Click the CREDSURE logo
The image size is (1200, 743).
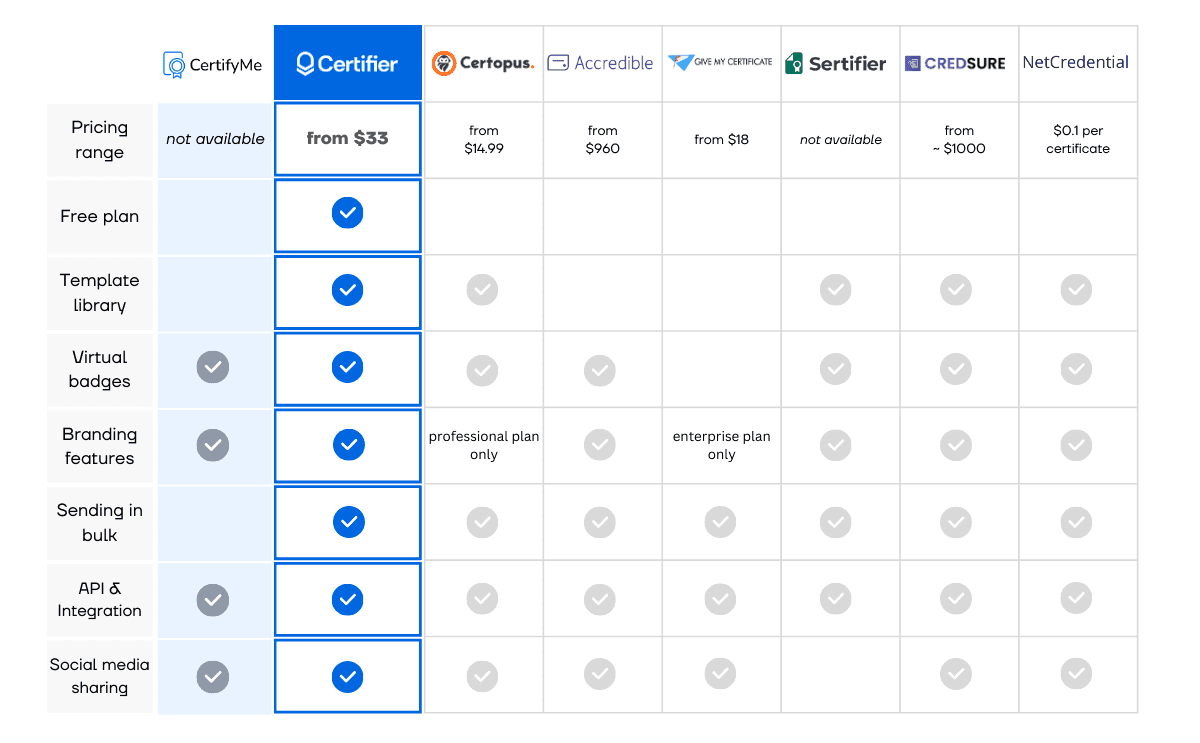pyautogui.click(x=955, y=63)
